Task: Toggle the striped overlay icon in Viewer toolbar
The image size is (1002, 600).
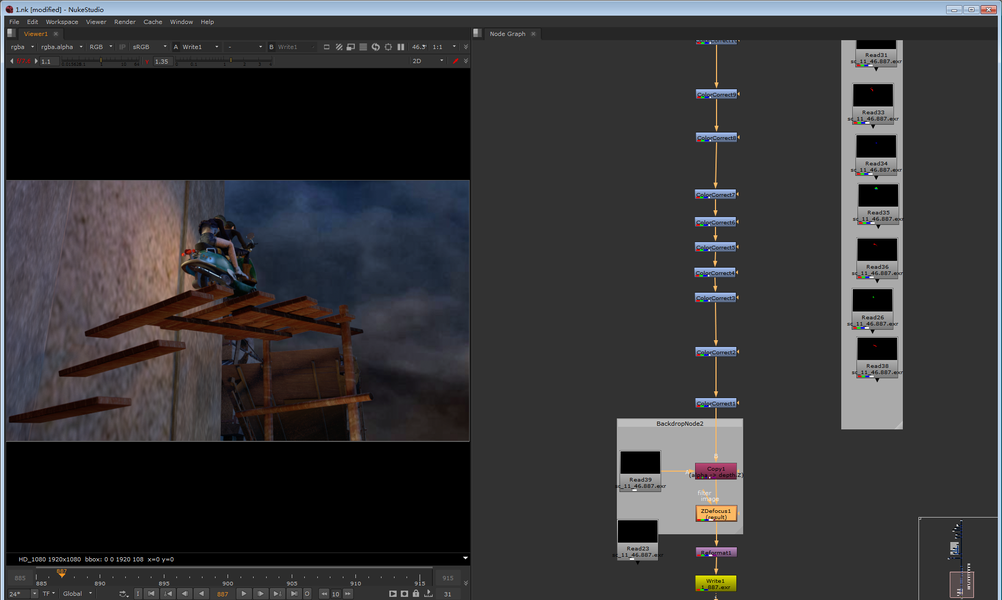Action: click(339, 47)
